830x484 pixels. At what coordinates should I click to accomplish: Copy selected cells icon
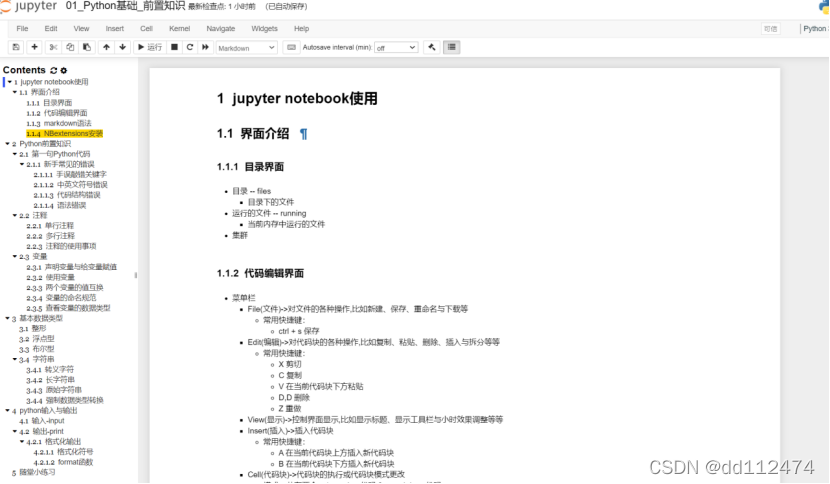tap(70, 47)
